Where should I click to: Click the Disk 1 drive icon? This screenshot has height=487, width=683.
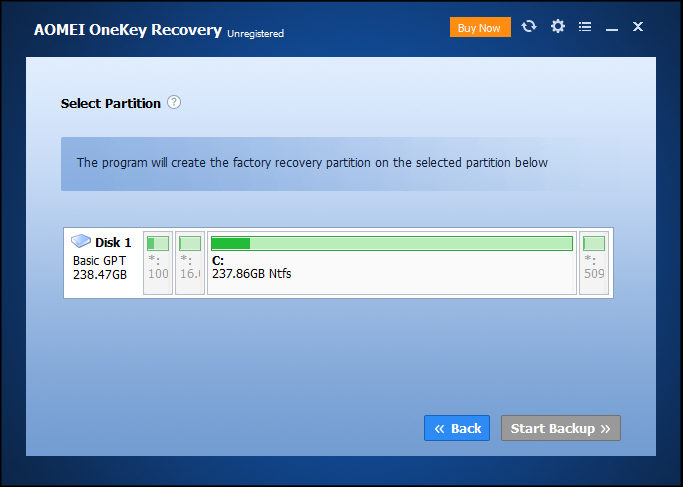pos(81,240)
